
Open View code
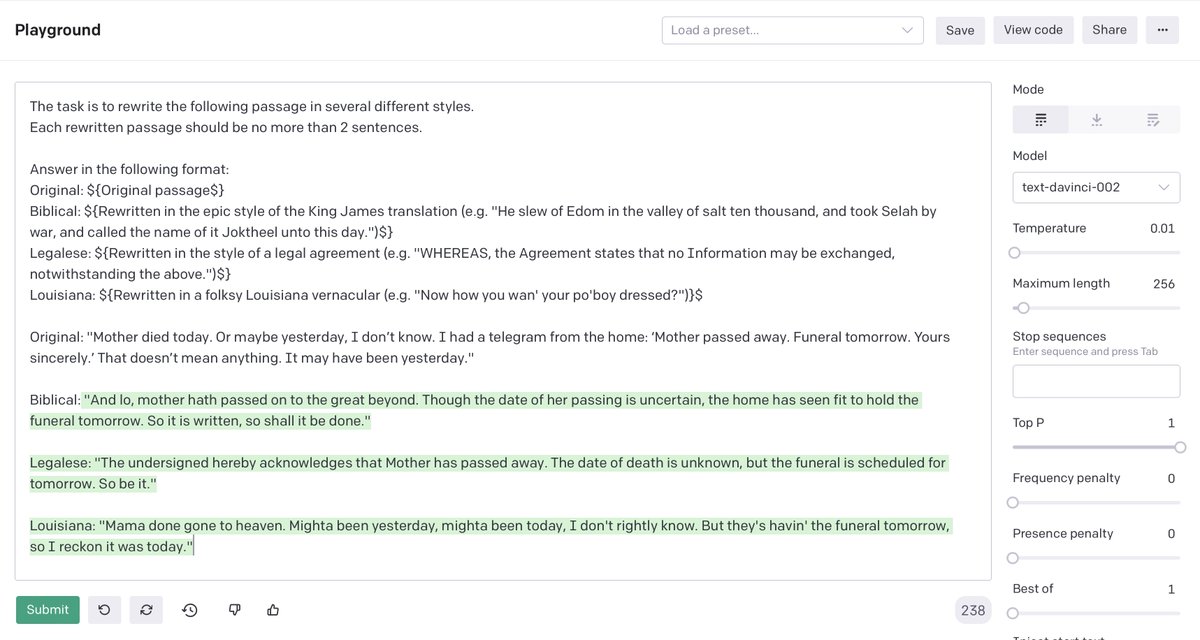(1033, 30)
